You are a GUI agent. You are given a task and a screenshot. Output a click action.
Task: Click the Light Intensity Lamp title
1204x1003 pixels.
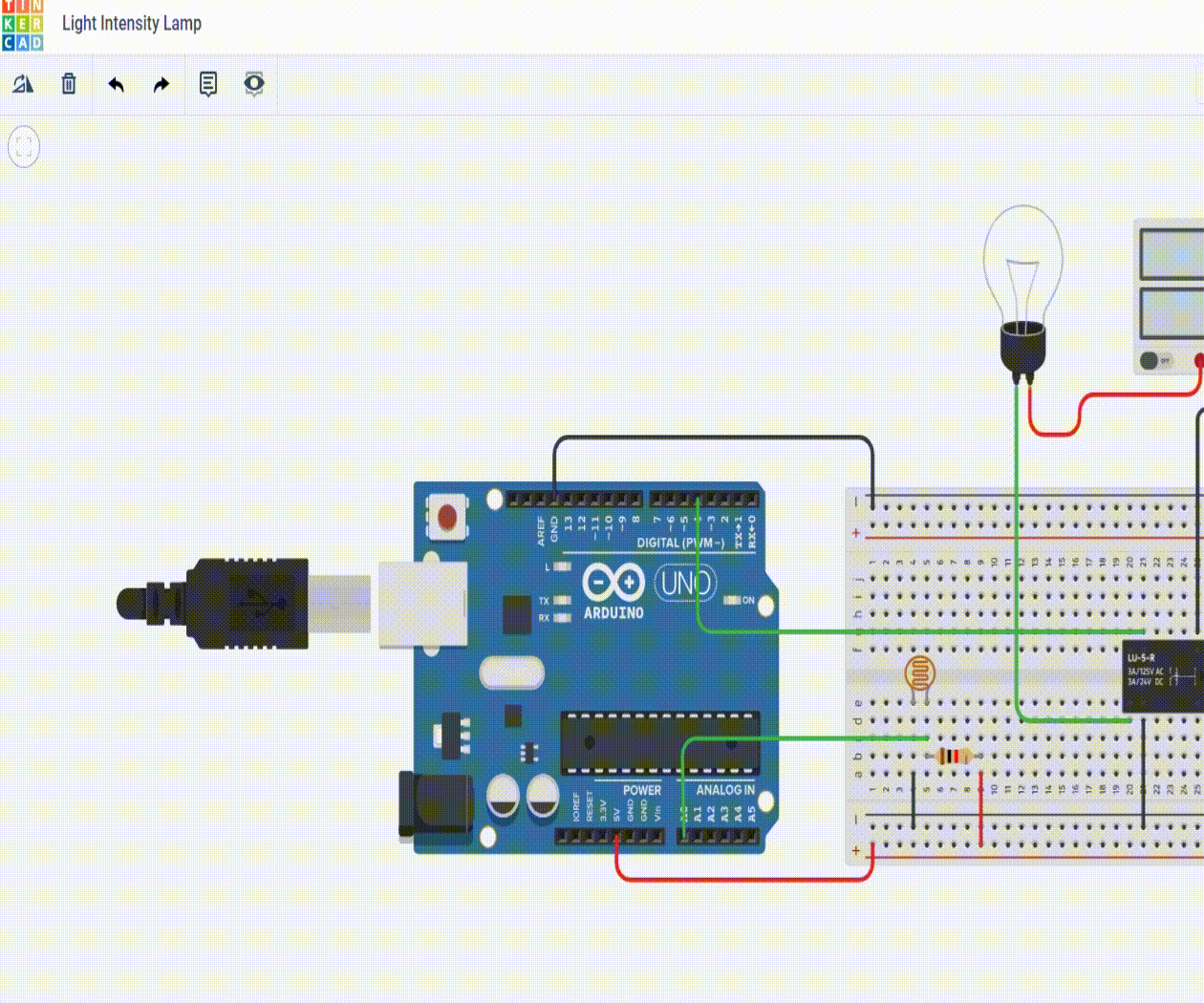131,23
